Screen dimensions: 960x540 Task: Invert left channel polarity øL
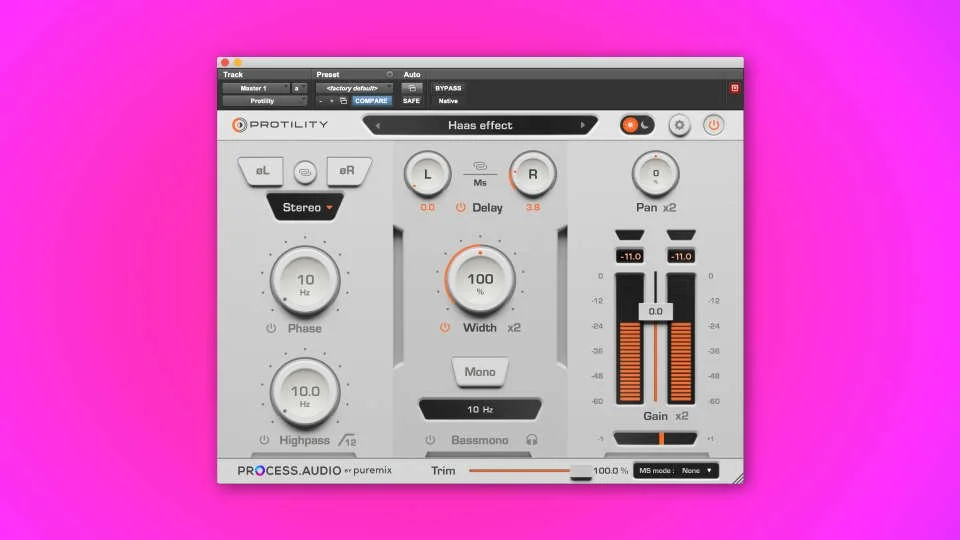coord(262,171)
